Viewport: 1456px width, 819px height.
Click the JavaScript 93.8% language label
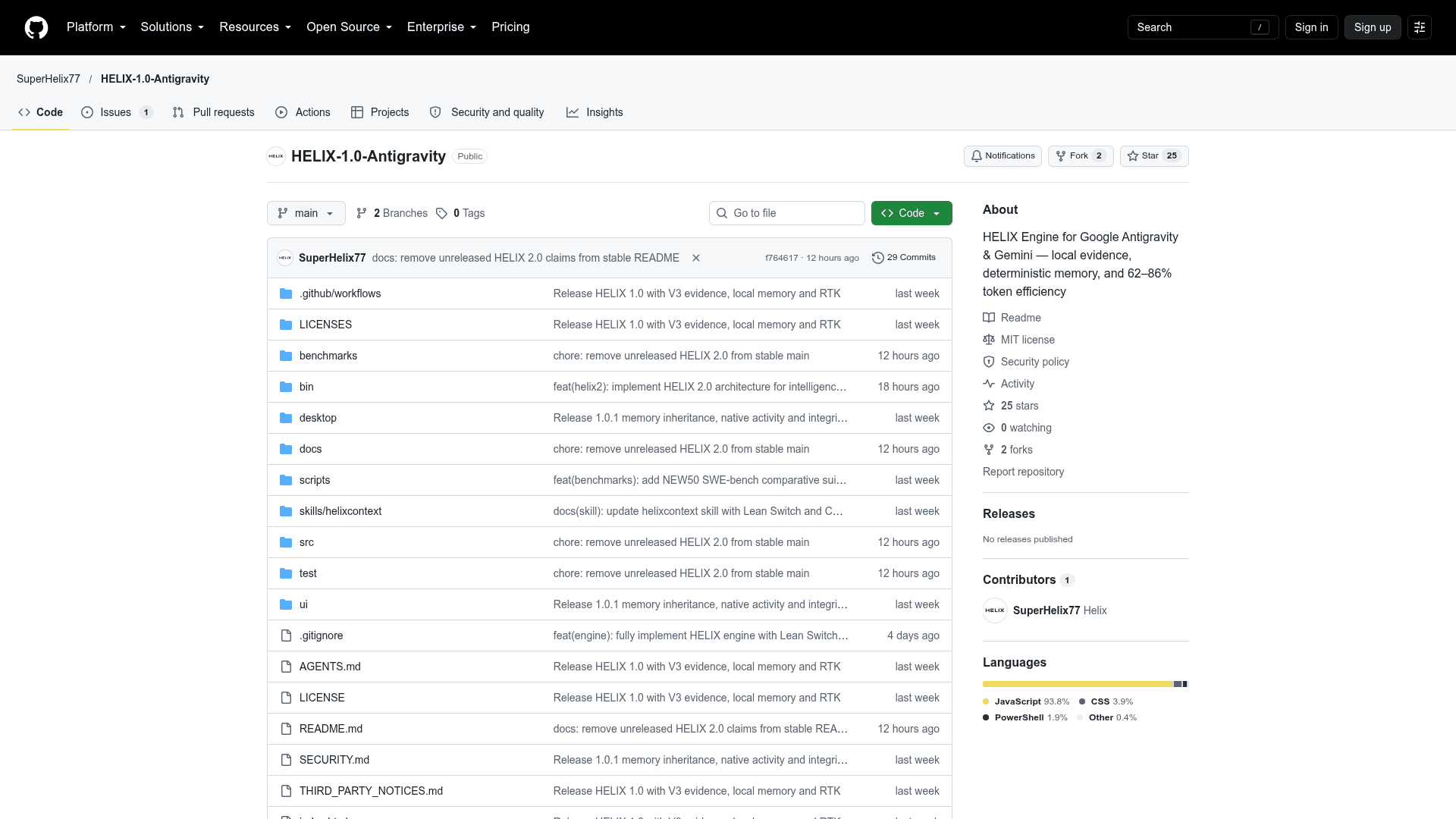tap(1026, 701)
